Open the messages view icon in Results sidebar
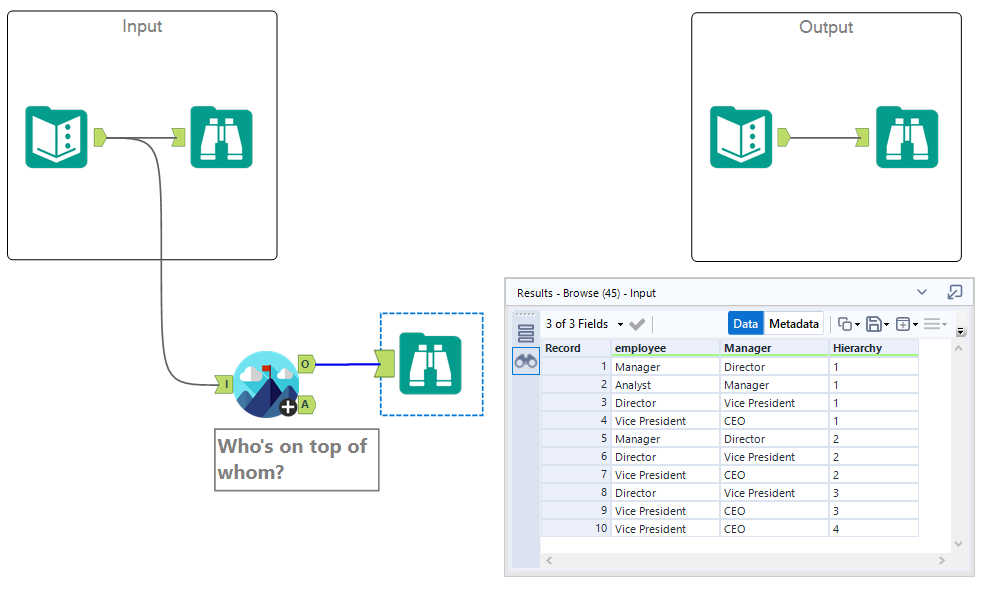The image size is (984, 595). pyautogui.click(x=526, y=333)
